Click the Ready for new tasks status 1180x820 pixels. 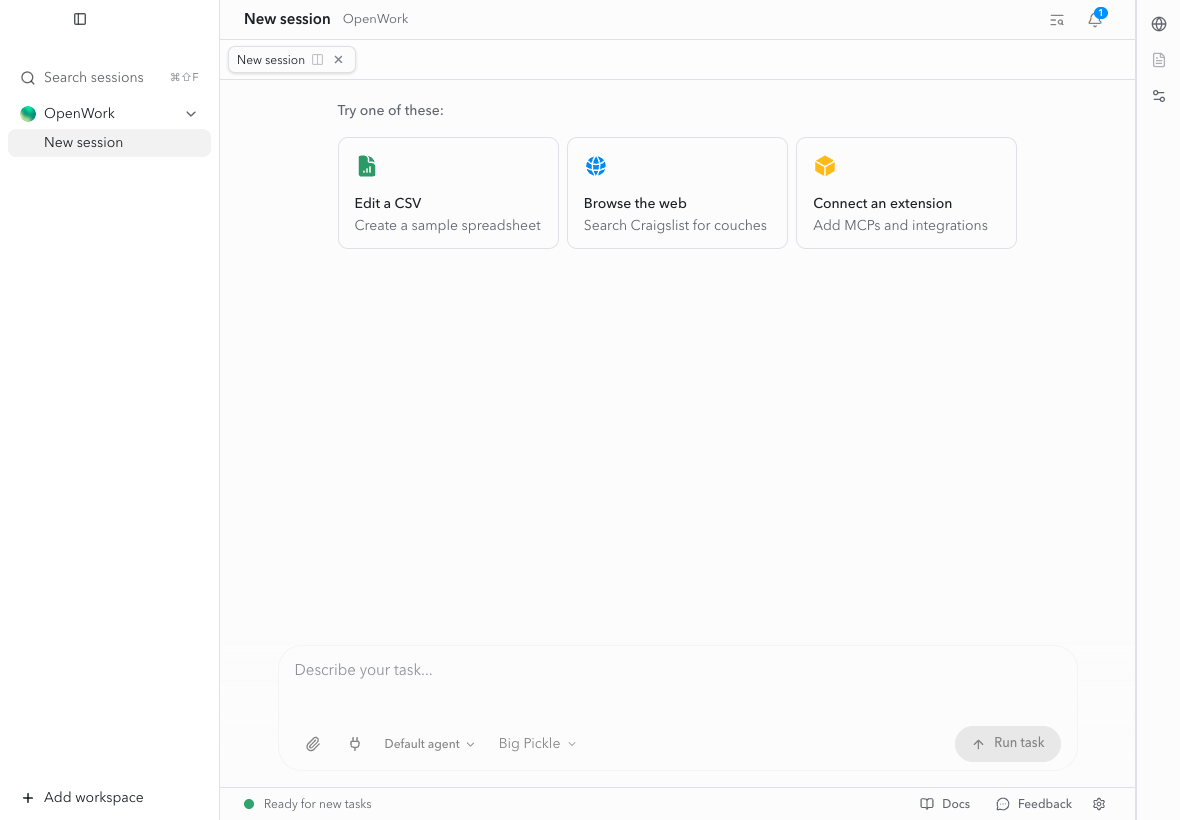coord(309,804)
